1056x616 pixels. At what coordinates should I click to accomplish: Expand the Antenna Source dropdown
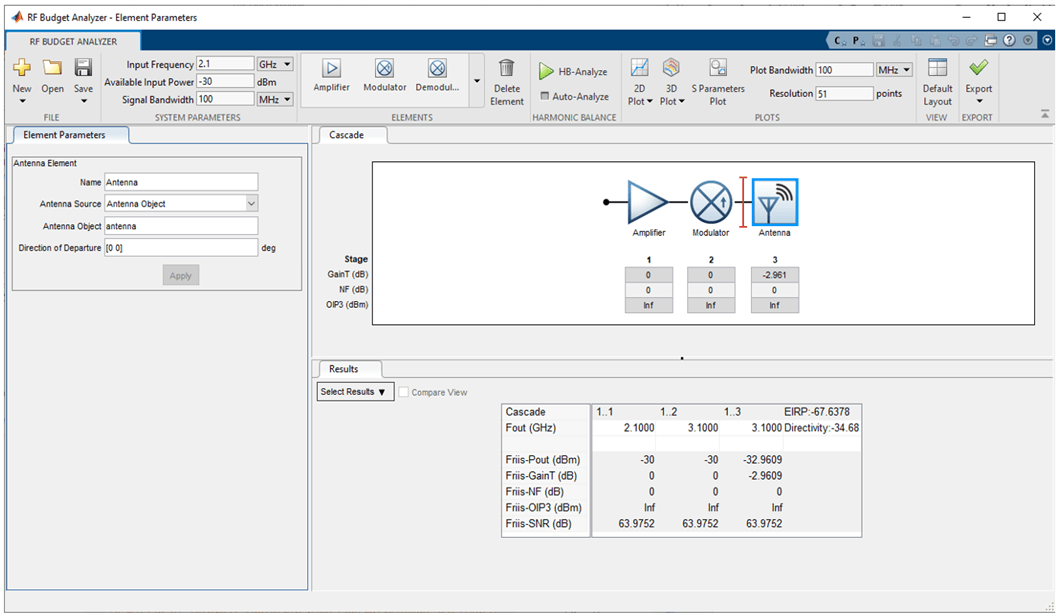(x=251, y=204)
